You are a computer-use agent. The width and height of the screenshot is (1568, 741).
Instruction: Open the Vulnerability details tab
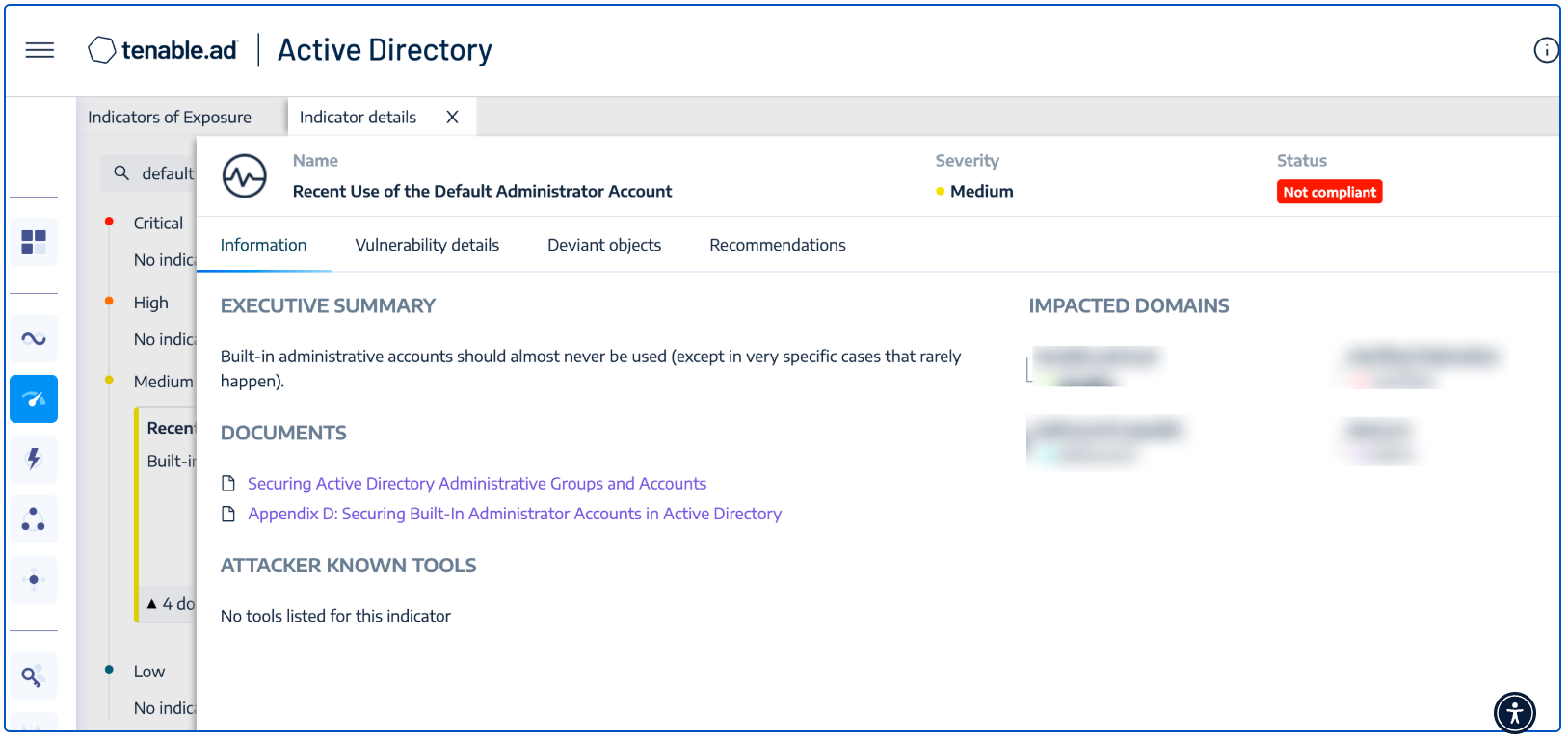point(427,245)
